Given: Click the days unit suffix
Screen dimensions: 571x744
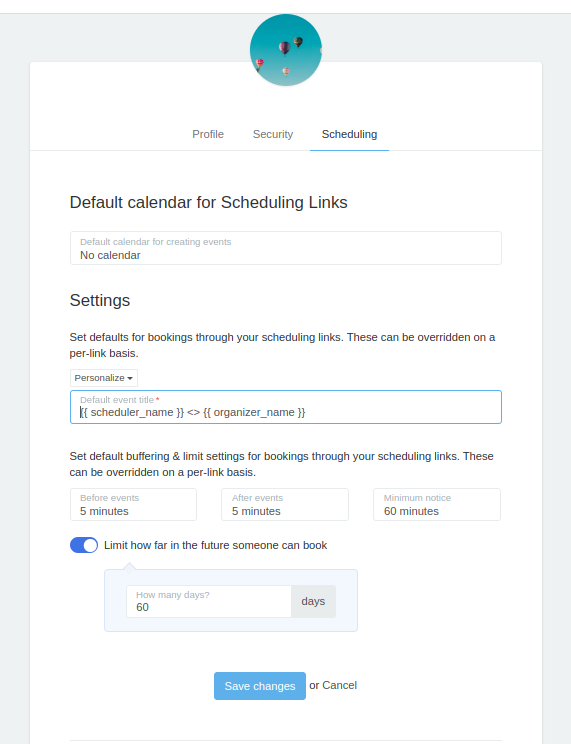Looking at the screenshot, I should pos(313,601).
